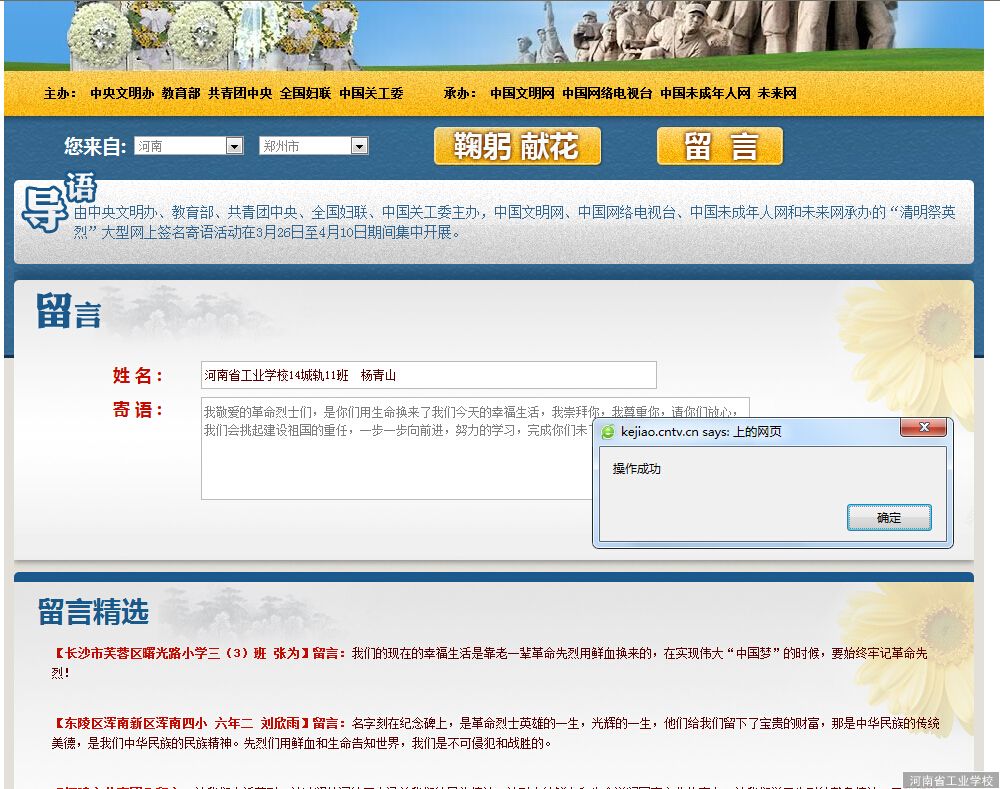Click the 姓名 input field
Viewport: 1000px width, 789px height.
428,375
